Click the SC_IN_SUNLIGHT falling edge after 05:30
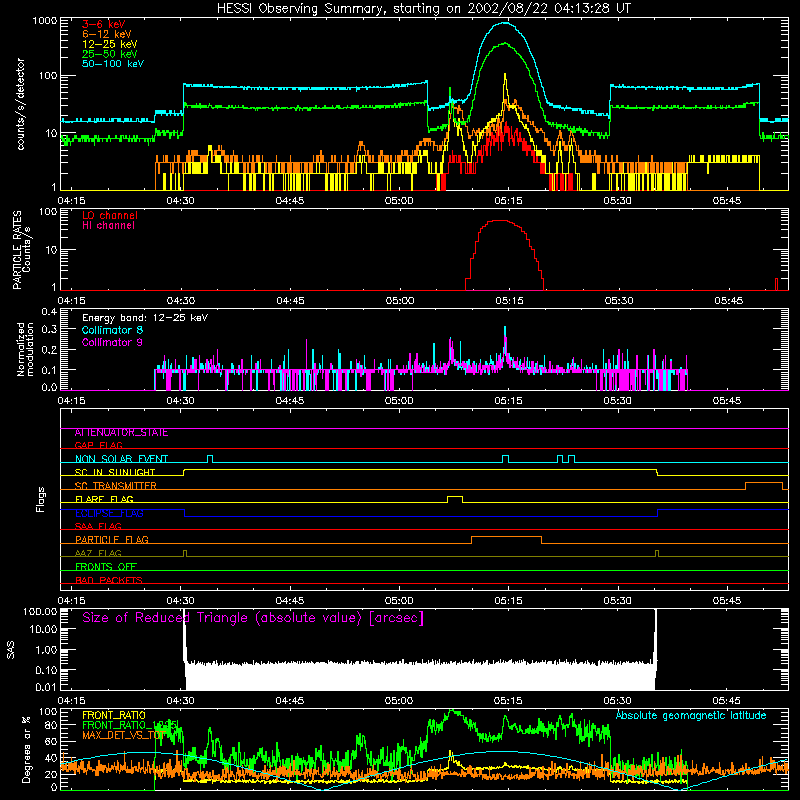Image resolution: width=800 pixels, height=800 pixels. tap(657, 472)
